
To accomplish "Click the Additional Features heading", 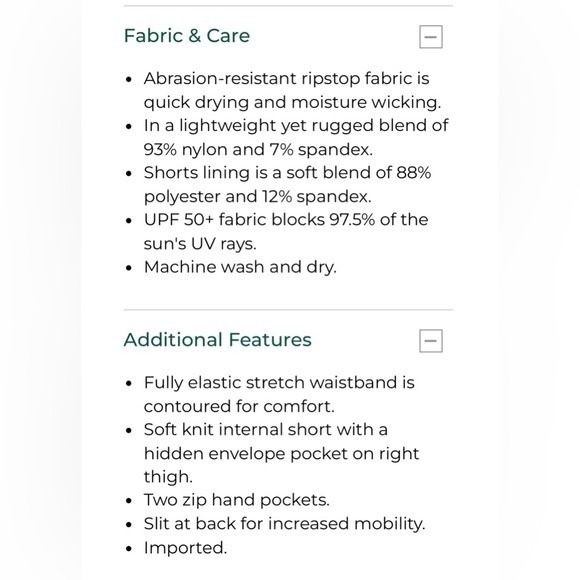I will point(218,340).
